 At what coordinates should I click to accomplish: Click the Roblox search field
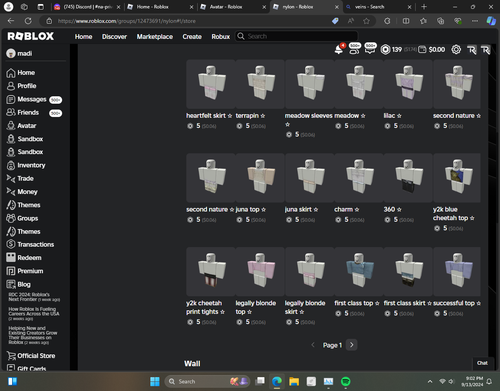(297, 36)
